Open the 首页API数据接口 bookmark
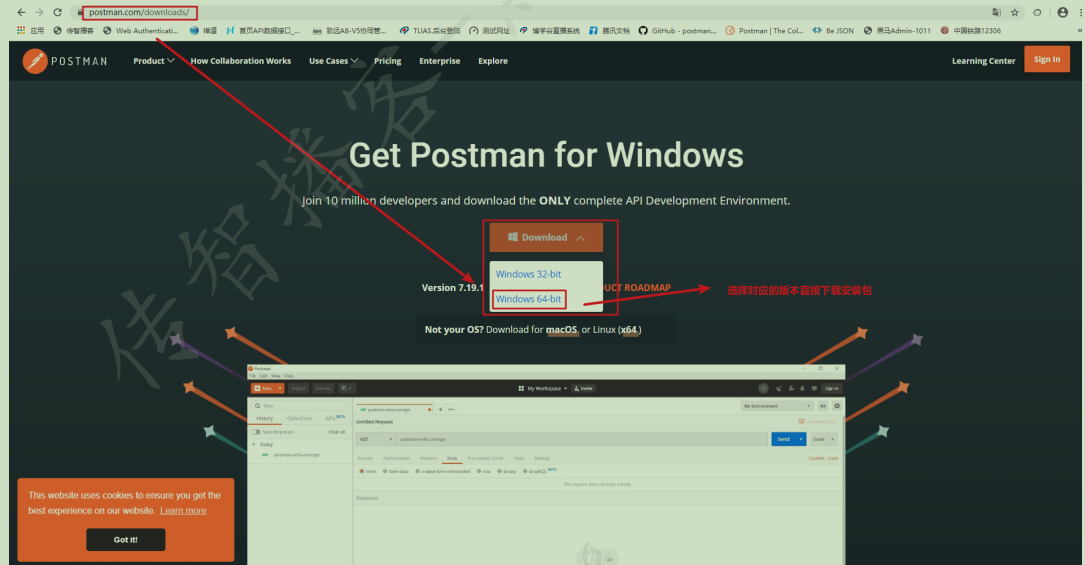The width and height of the screenshot is (1085, 565). [263, 30]
